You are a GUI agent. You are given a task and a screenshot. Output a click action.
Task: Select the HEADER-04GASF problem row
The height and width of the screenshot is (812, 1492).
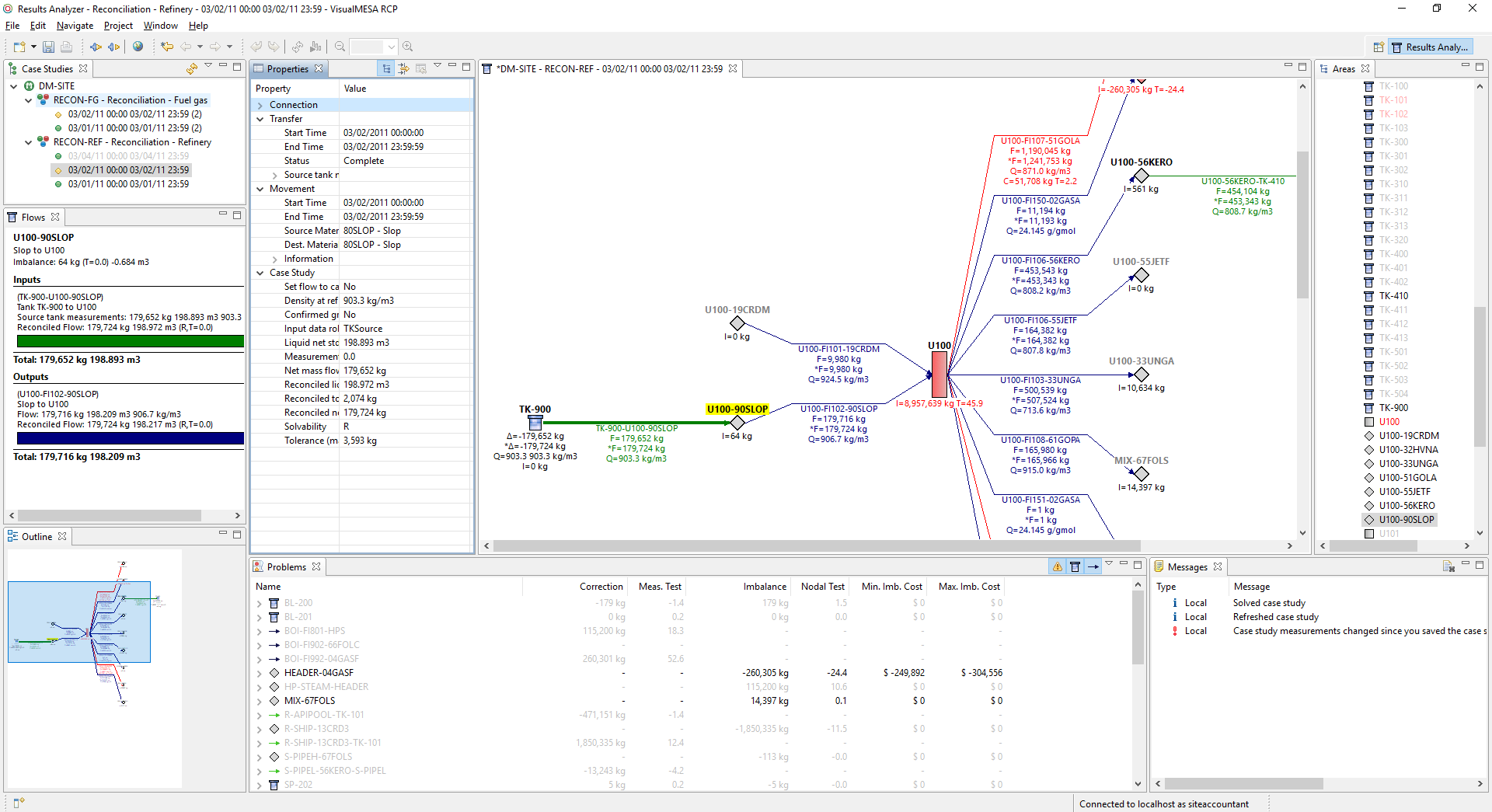point(319,672)
